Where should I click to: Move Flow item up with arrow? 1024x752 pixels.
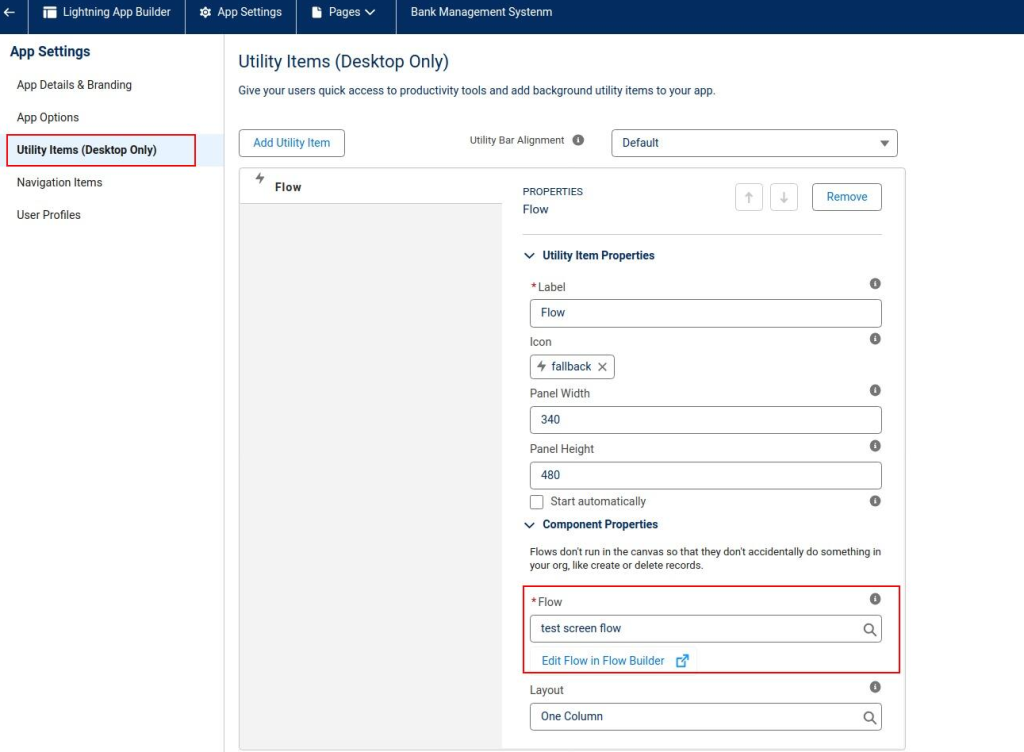(749, 197)
